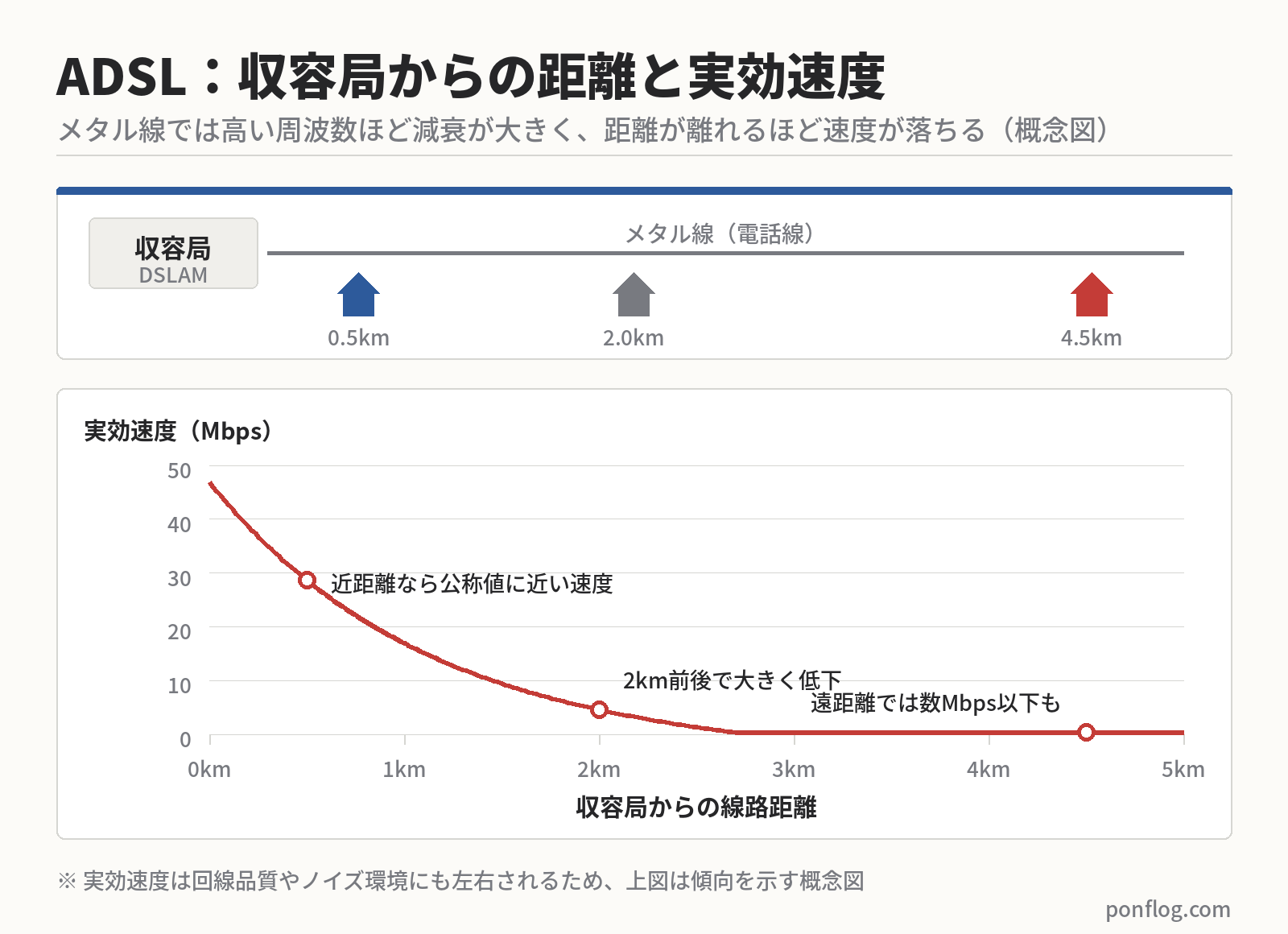Click the red arrow above 4.5km

(x=1092, y=295)
